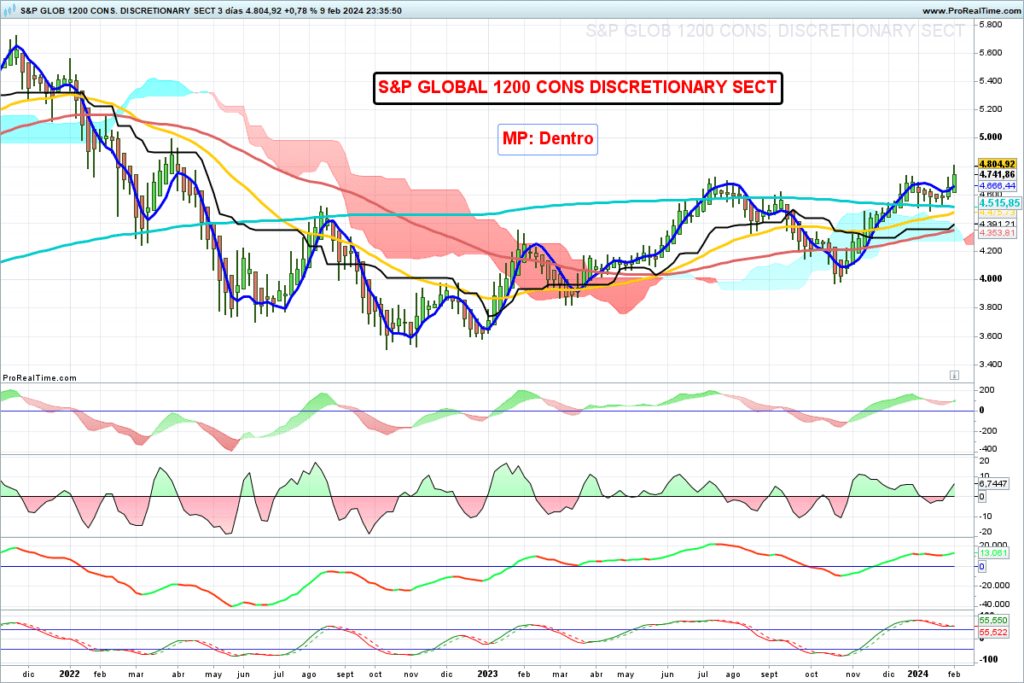
Task: Click the 2022 year label on the time axis
Action: (x=69, y=674)
